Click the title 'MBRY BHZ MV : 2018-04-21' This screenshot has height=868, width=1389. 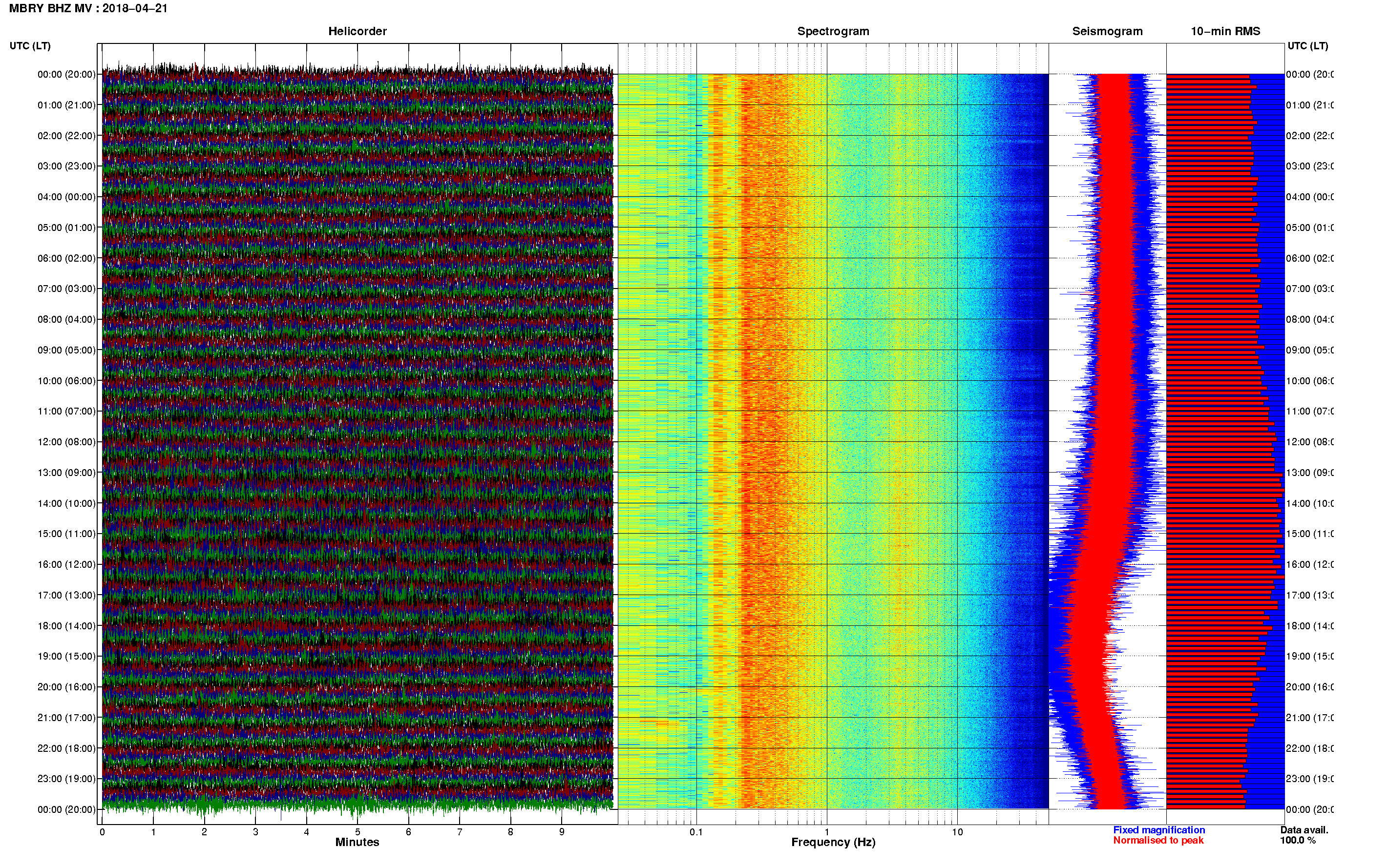pyautogui.click(x=88, y=9)
